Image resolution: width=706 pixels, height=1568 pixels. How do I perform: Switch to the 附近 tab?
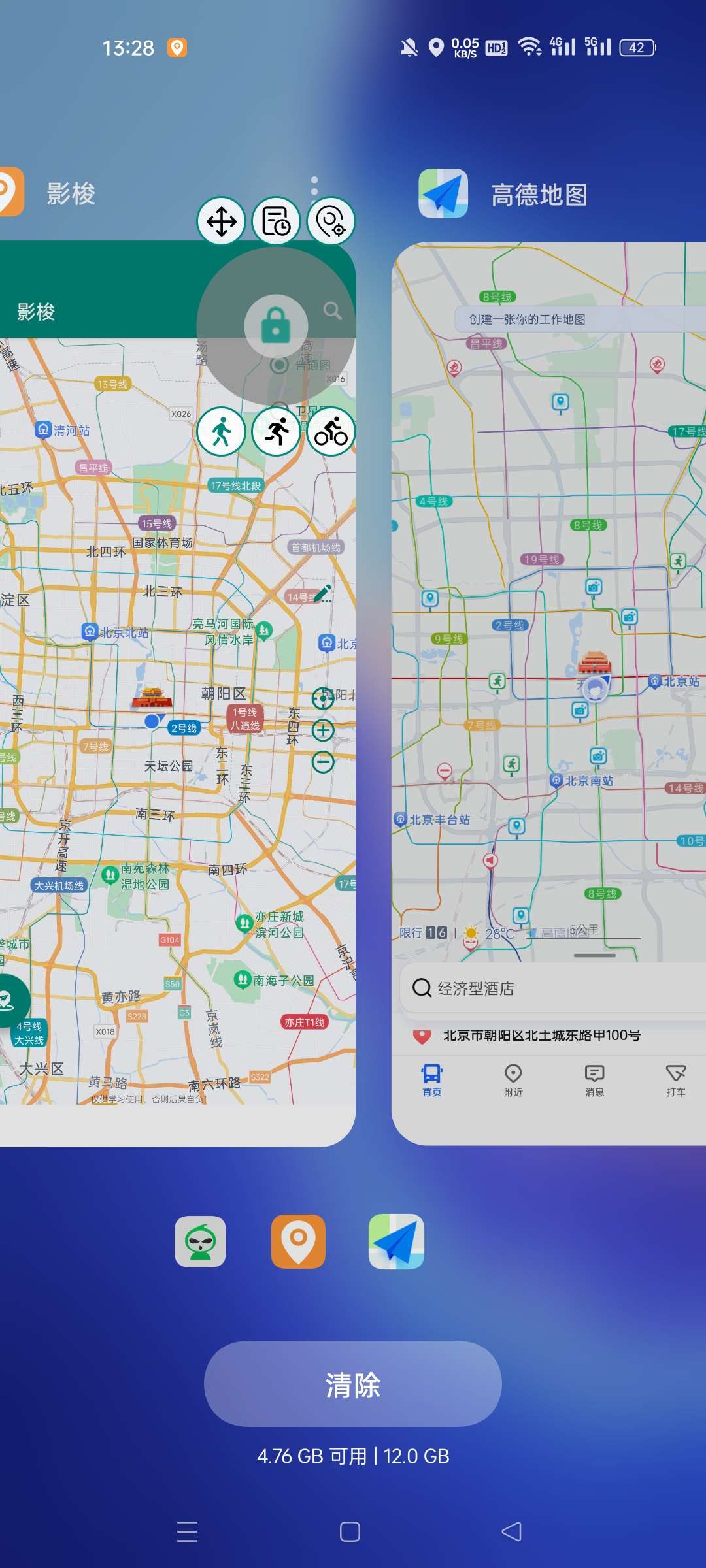click(513, 1080)
